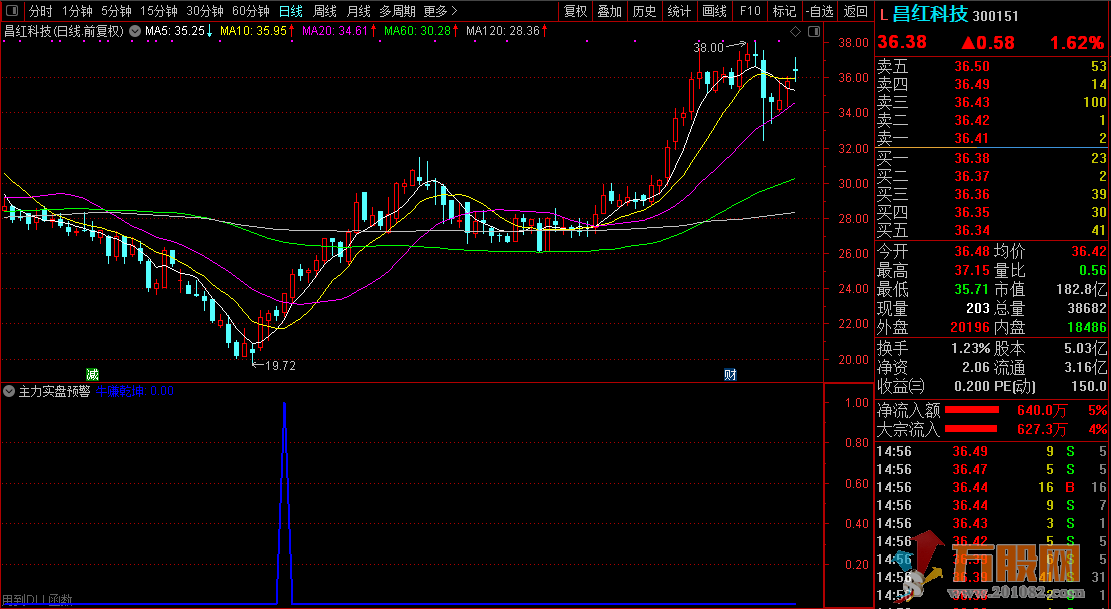Image resolution: width=1111 pixels, height=609 pixels.
Task: Select 买五 bid price 36.34
Action: point(972,230)
